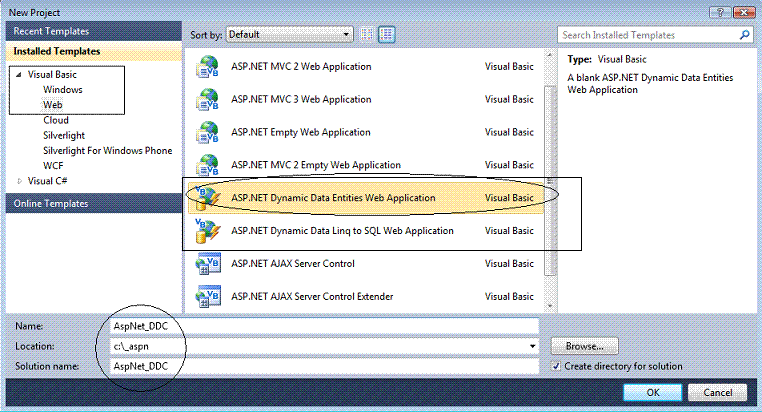
Task: Collapse the Visual Basic tree node
Action: point(18,74)
